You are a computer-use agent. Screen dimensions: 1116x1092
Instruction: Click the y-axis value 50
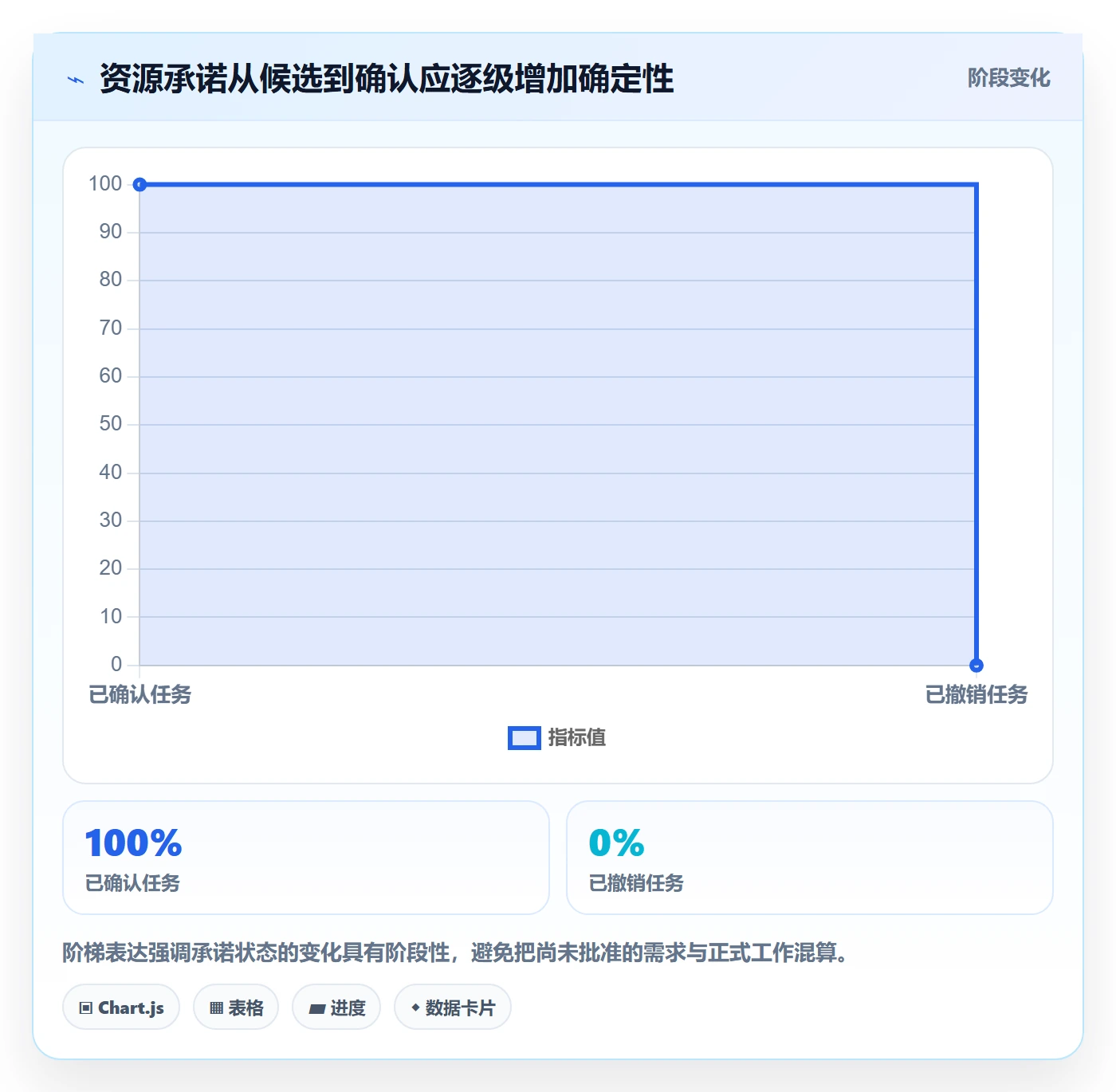tap(111, 424)
